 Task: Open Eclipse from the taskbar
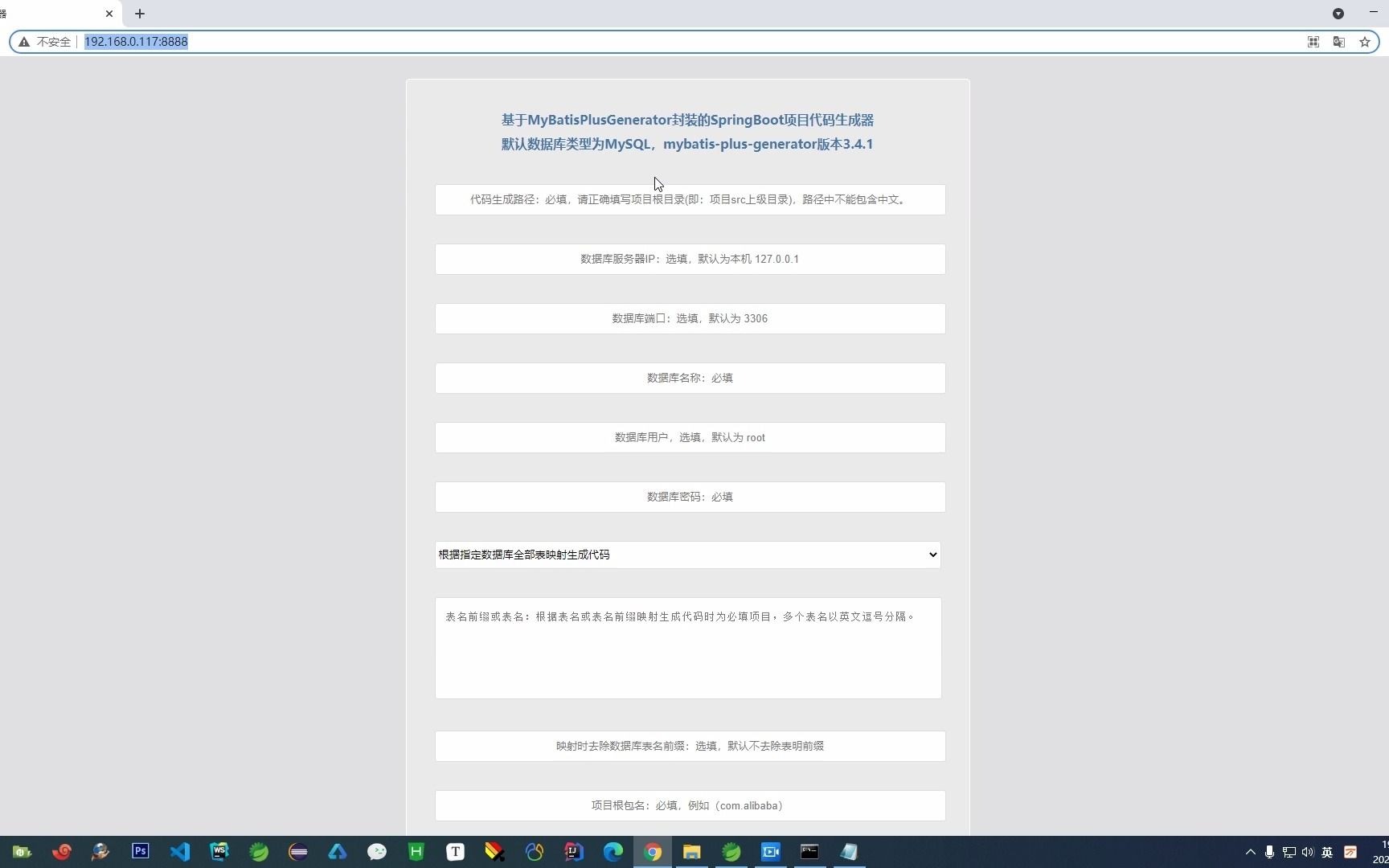(298, 851)
